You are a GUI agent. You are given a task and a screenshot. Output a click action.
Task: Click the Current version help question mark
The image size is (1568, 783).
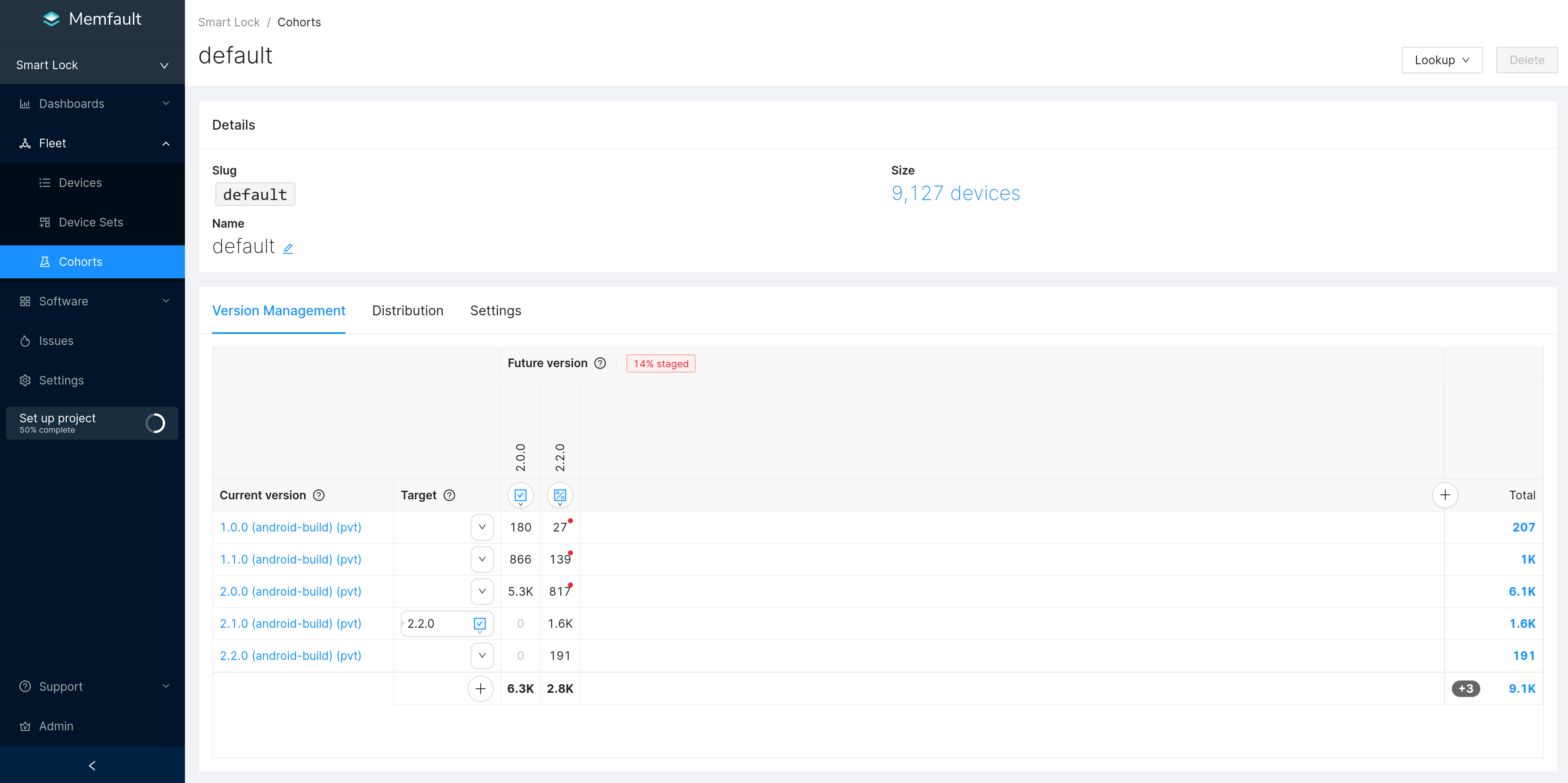point(319,495)
